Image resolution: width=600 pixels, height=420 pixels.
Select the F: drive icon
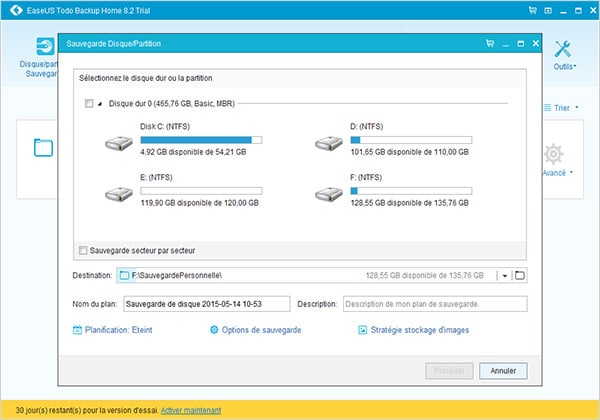(x=329, y=194)
